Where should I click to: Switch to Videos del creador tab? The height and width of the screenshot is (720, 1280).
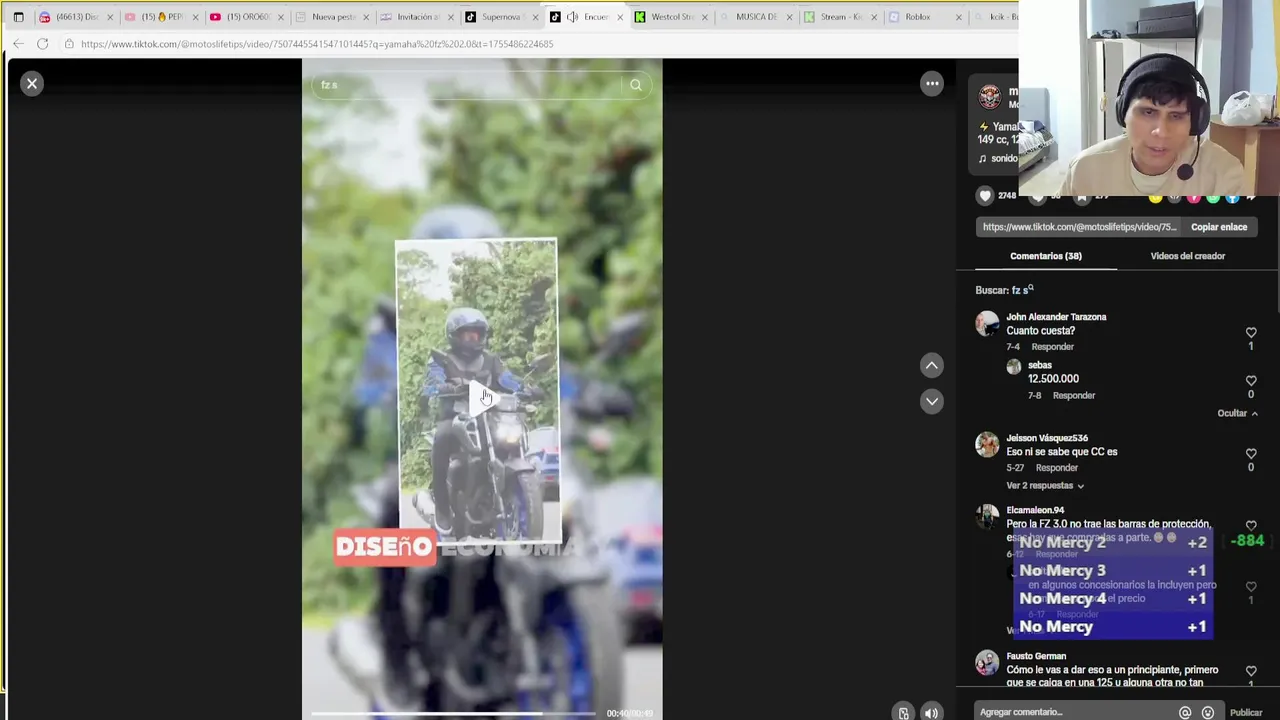tap(1188, 256)
